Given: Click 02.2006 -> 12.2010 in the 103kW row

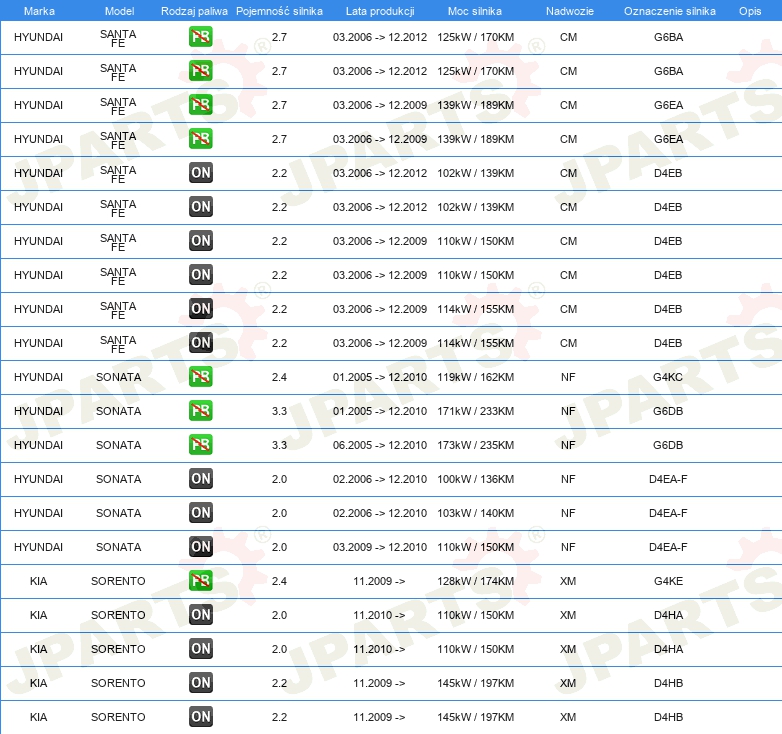Looking at the screenshot, I should tap(380, 513).
